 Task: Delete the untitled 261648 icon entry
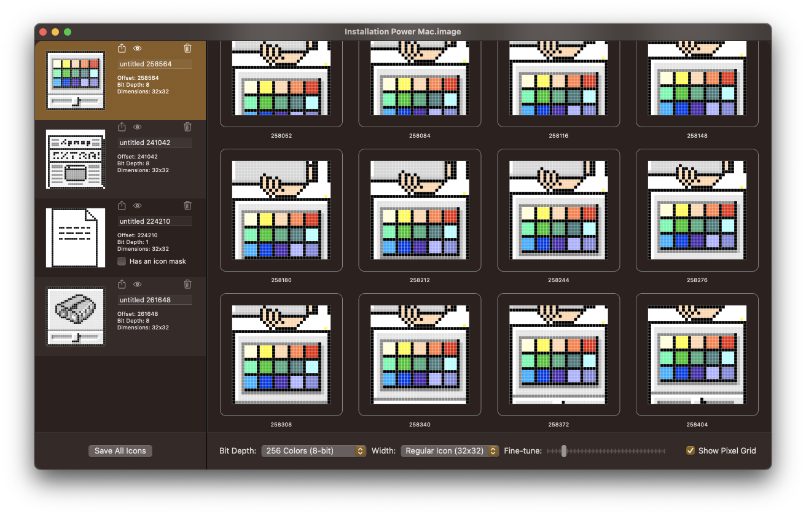click(x=187, y=284)
